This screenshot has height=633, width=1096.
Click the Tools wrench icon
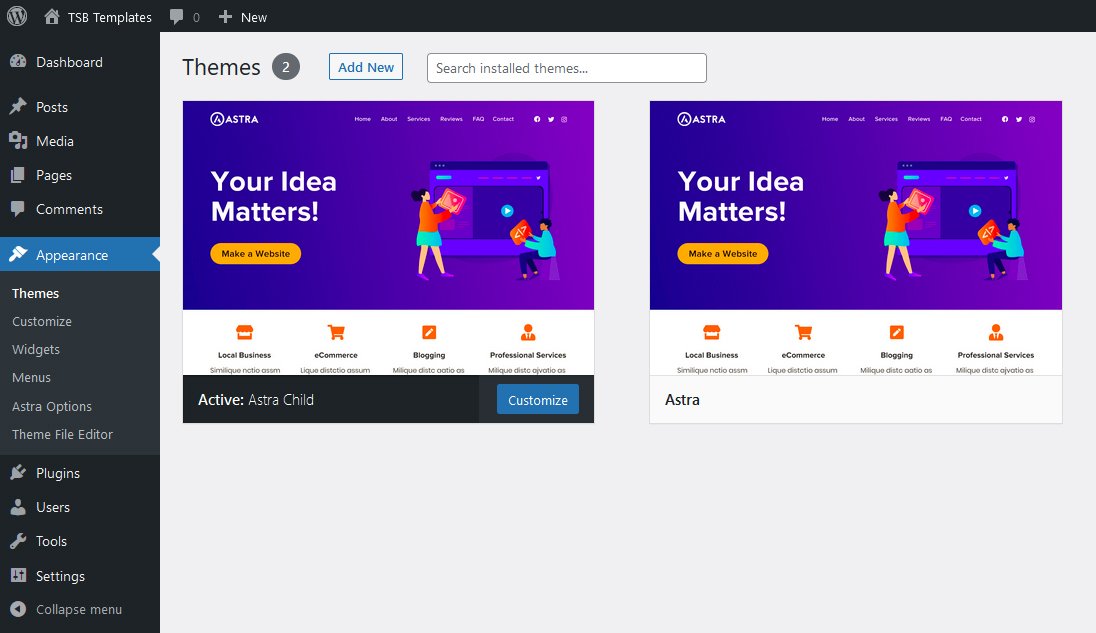[x=18, y=541]
